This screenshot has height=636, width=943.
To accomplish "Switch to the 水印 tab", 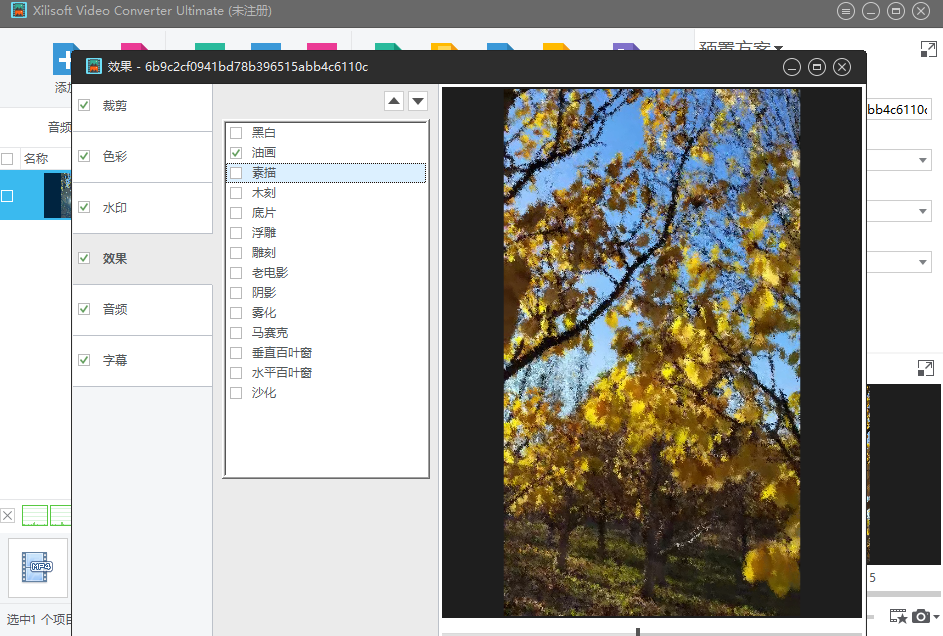I will click(115, 208).
